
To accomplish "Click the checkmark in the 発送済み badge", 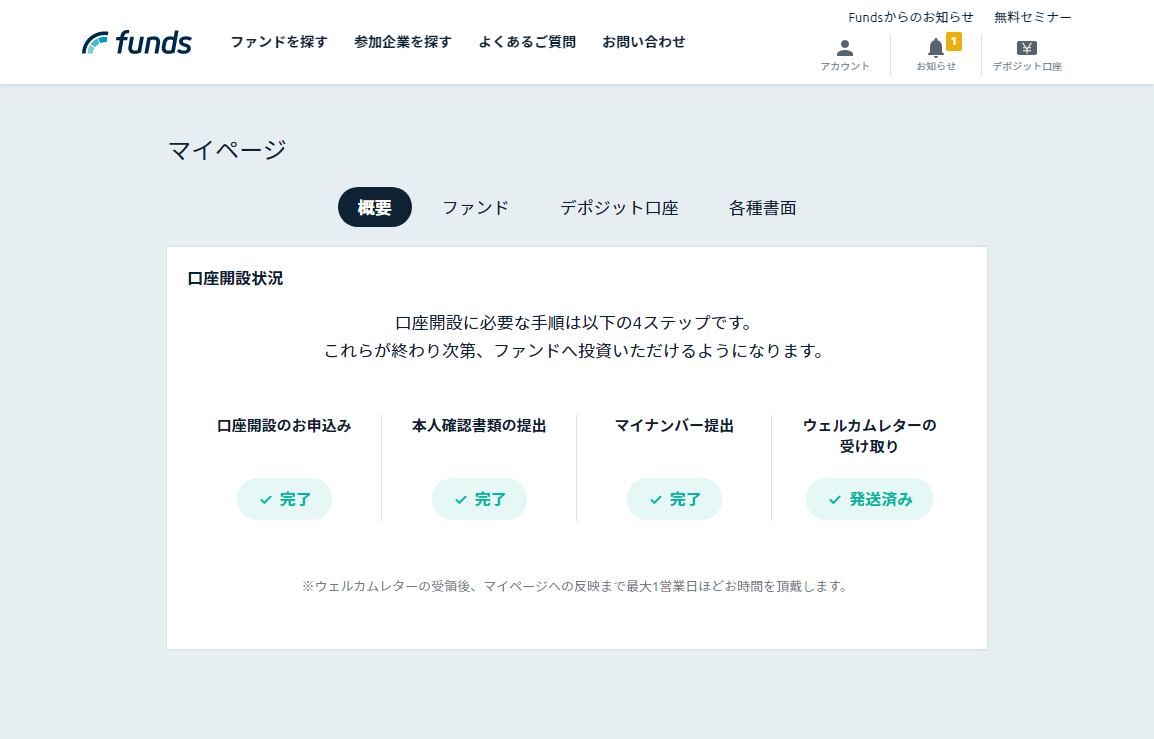I will 835,500.
